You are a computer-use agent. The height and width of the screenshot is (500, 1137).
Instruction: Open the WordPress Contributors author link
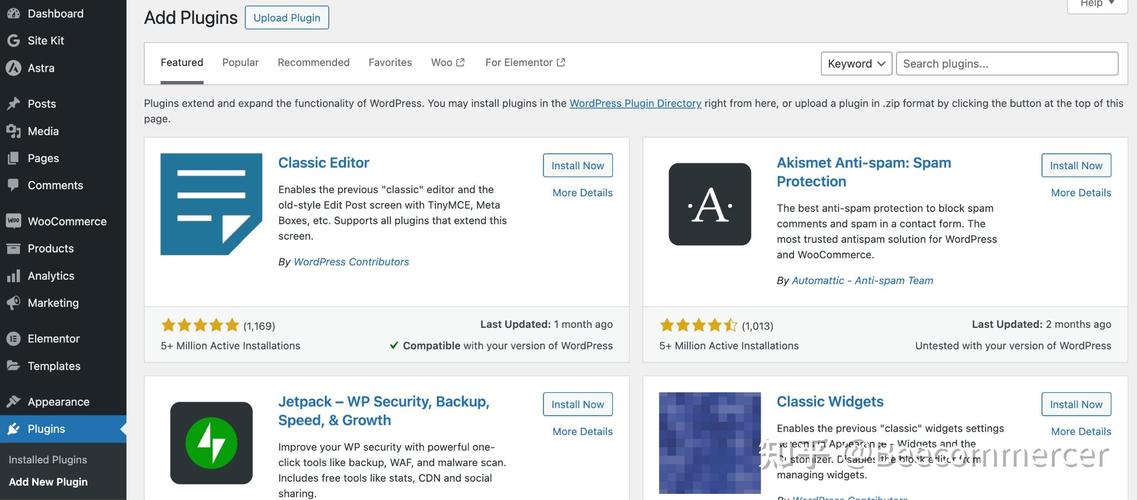[351, 262]
